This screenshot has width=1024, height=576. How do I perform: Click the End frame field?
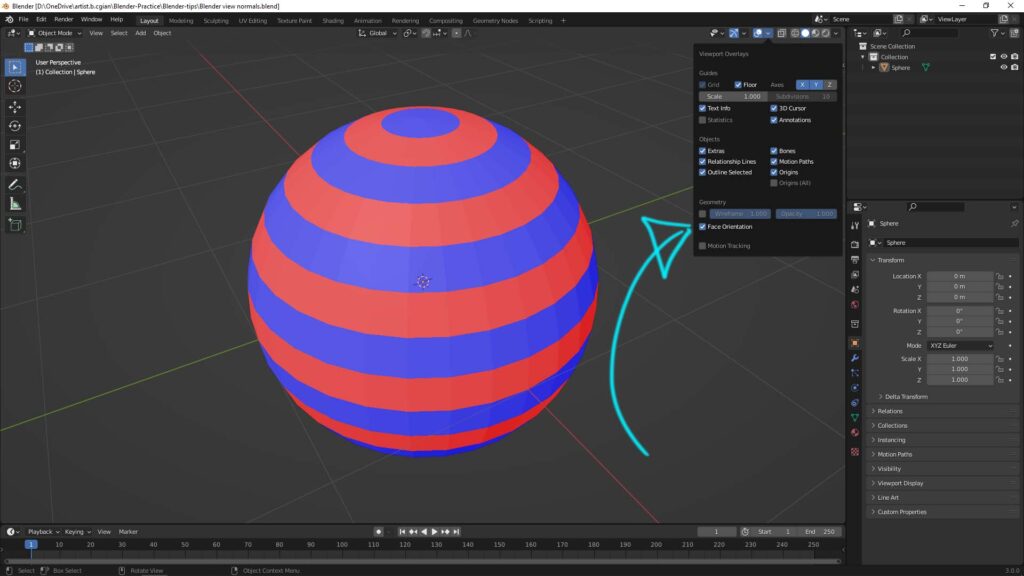tap(820, 532)
